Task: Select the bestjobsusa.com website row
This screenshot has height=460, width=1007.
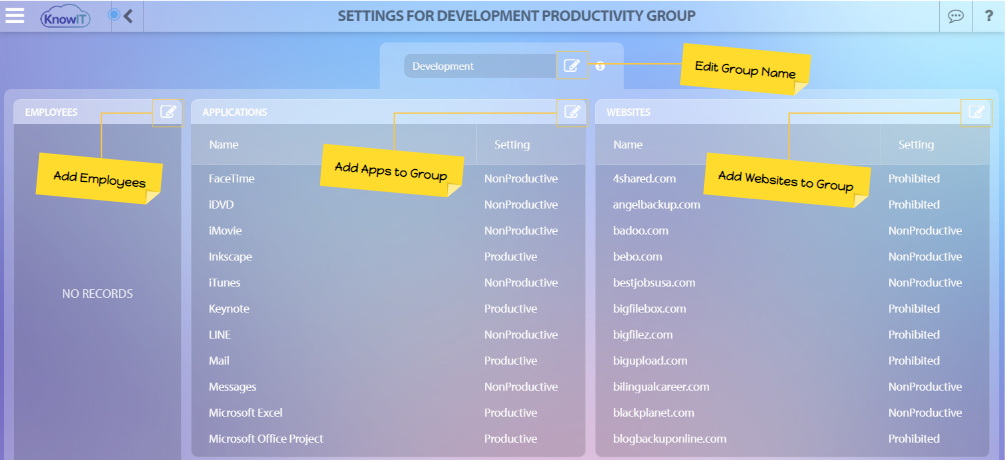Action: coord(792,283)
